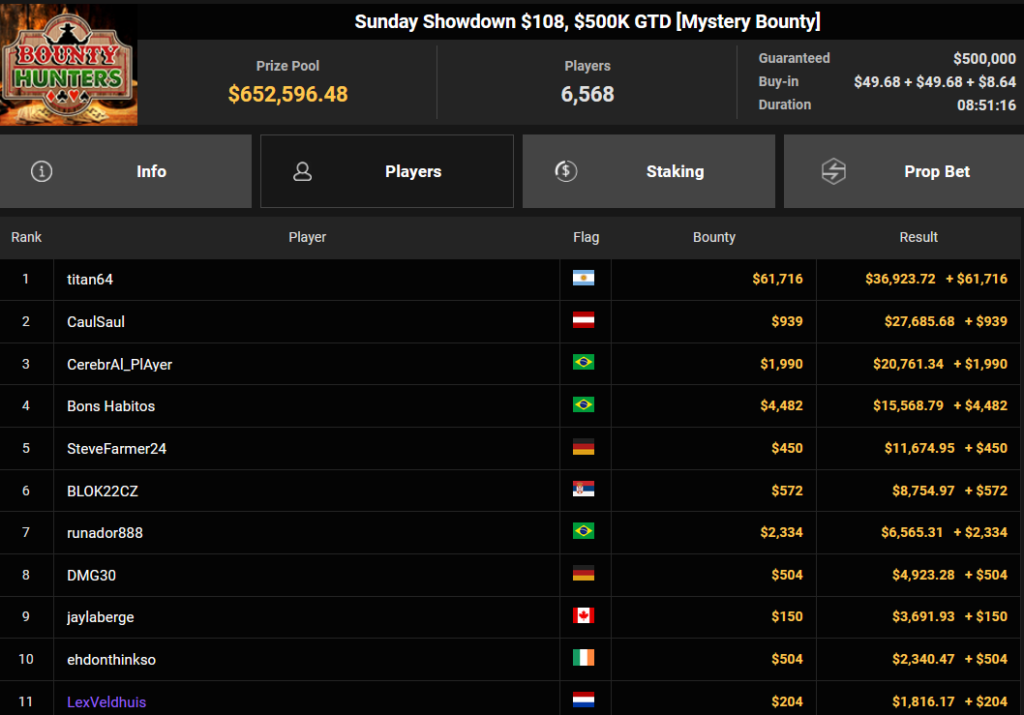Click the $27,685.68 result value

click(x=919, y=321)
